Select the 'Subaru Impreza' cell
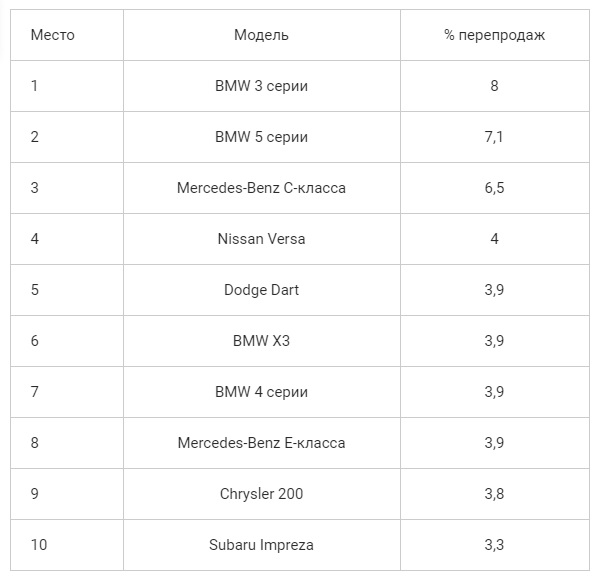Viewport: 604px width, 581px height. click(x=261, y=545)
